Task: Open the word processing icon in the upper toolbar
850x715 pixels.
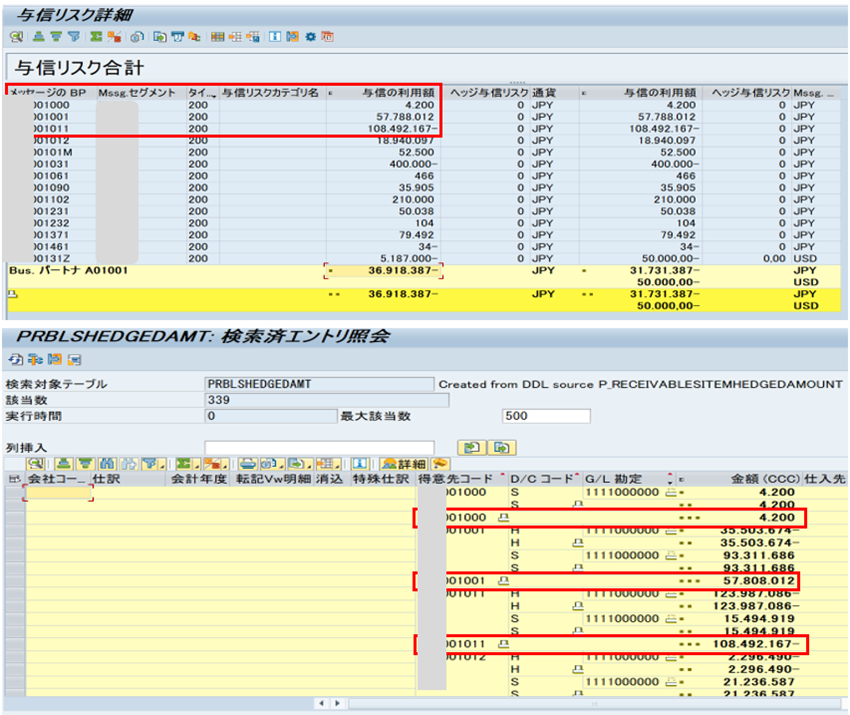Action: pyautogui.click(x=177, y=37)
